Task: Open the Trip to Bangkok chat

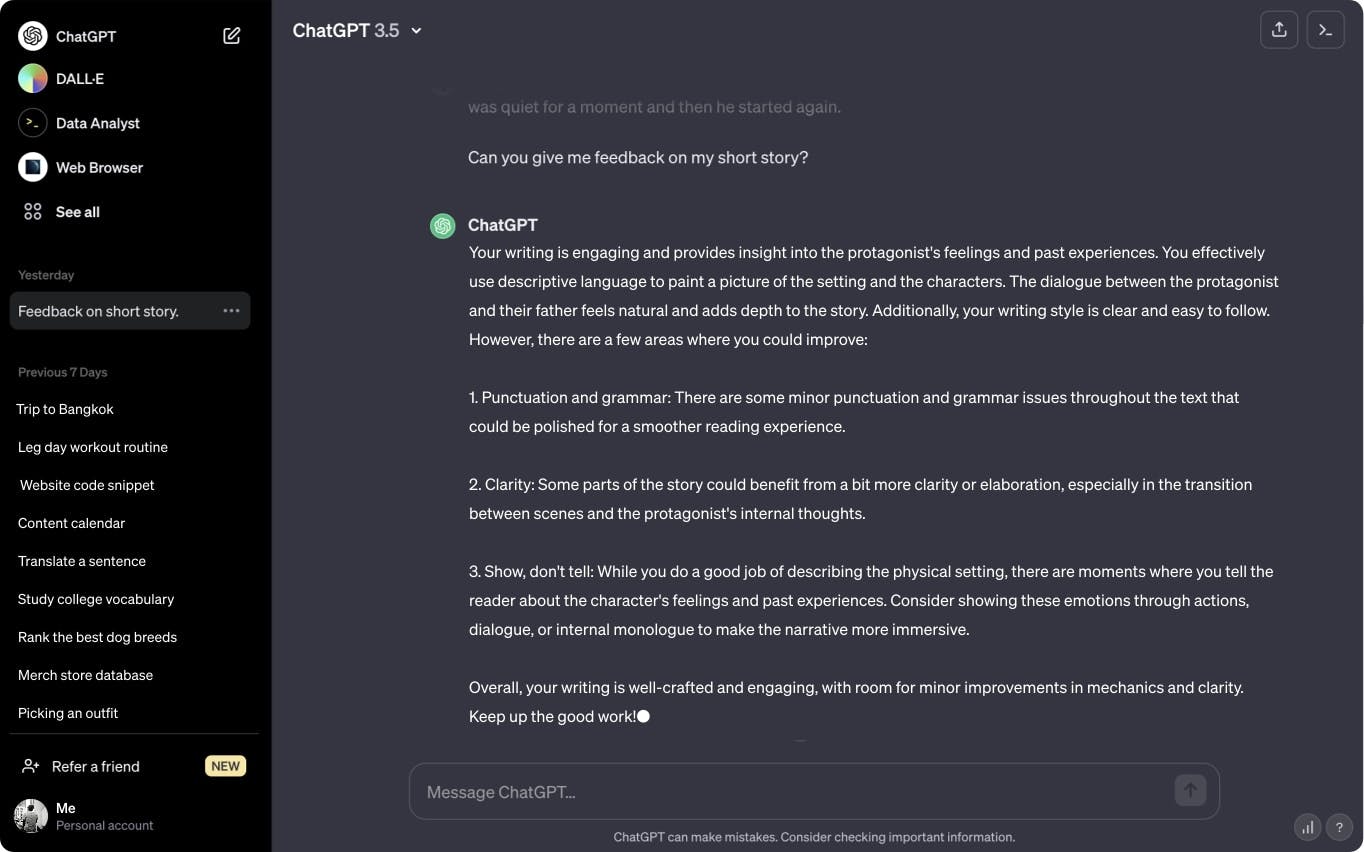Action: (x=66, y=409)
